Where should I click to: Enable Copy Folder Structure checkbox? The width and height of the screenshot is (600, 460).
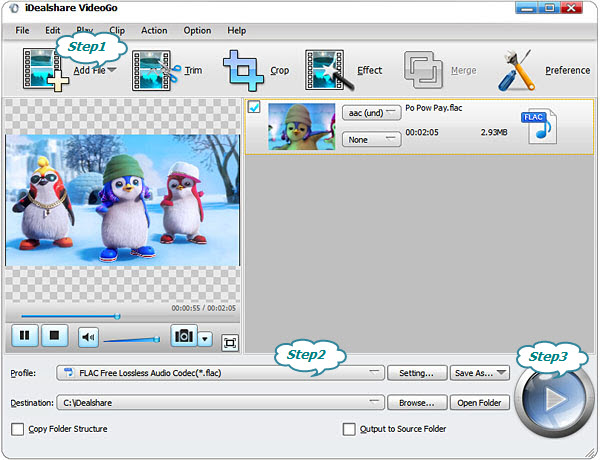pyautogui.click(x=17, y=429)
